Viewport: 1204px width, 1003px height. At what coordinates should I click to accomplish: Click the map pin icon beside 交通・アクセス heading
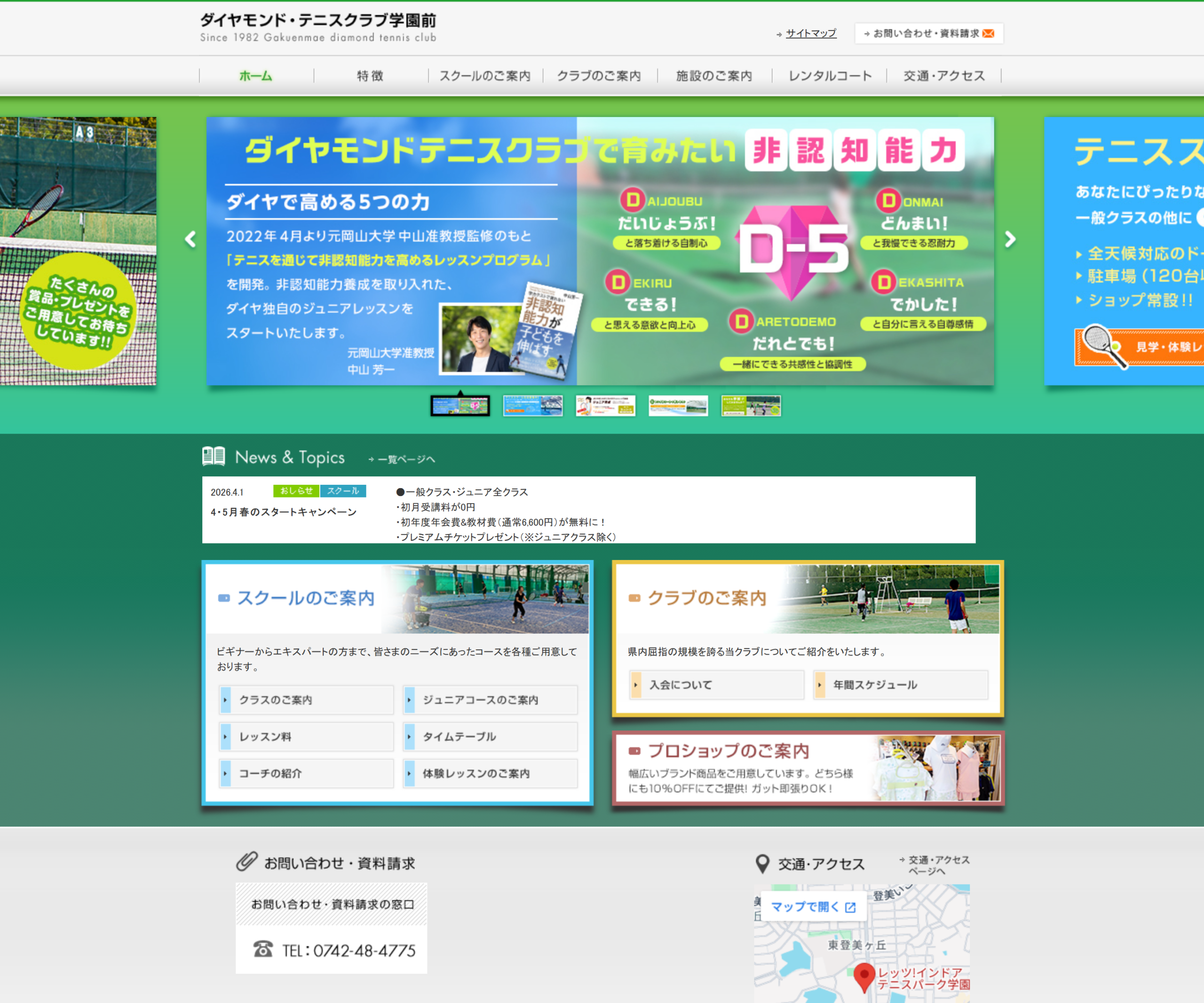762,864
